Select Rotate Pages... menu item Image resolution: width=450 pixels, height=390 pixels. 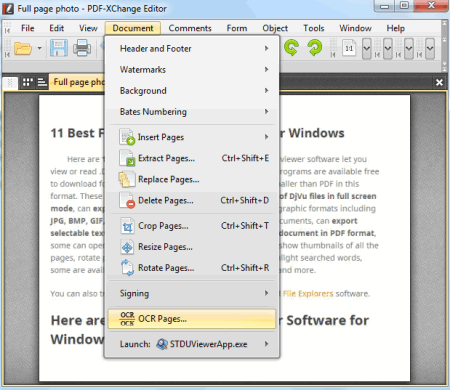pyautogui.click(x=192, y=268)
